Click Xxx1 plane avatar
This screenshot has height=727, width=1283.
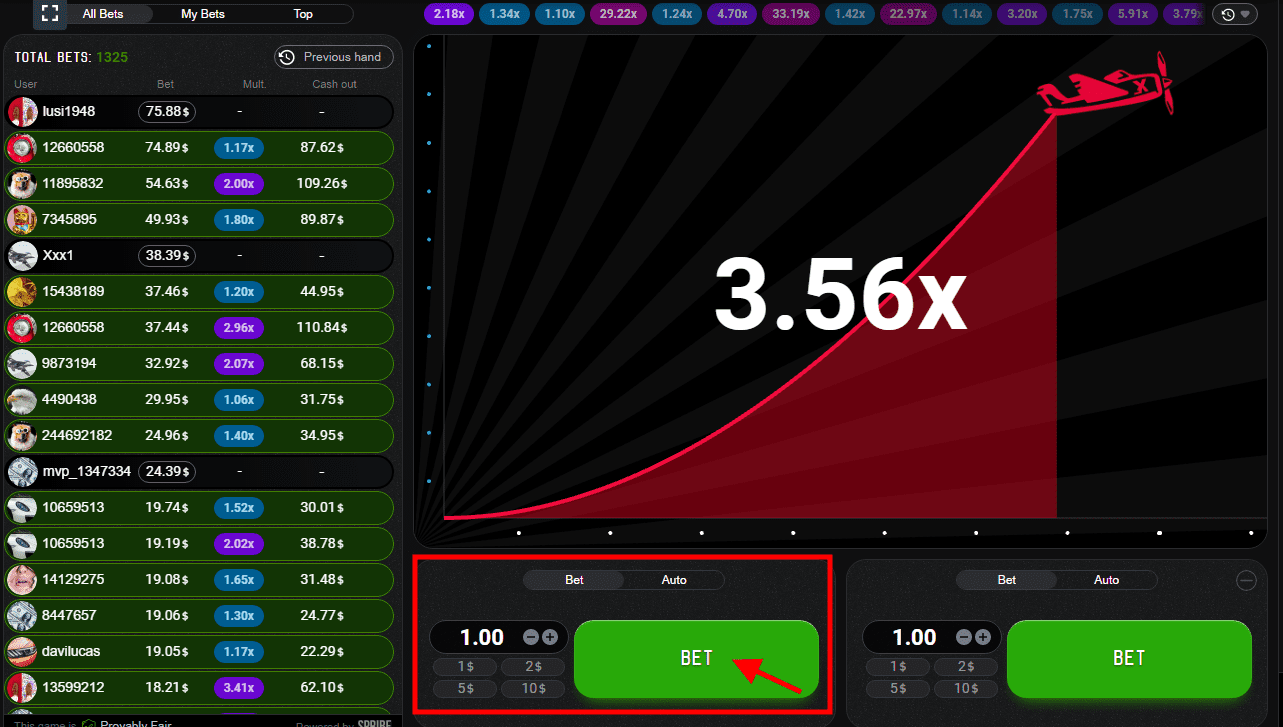[22, 255]
